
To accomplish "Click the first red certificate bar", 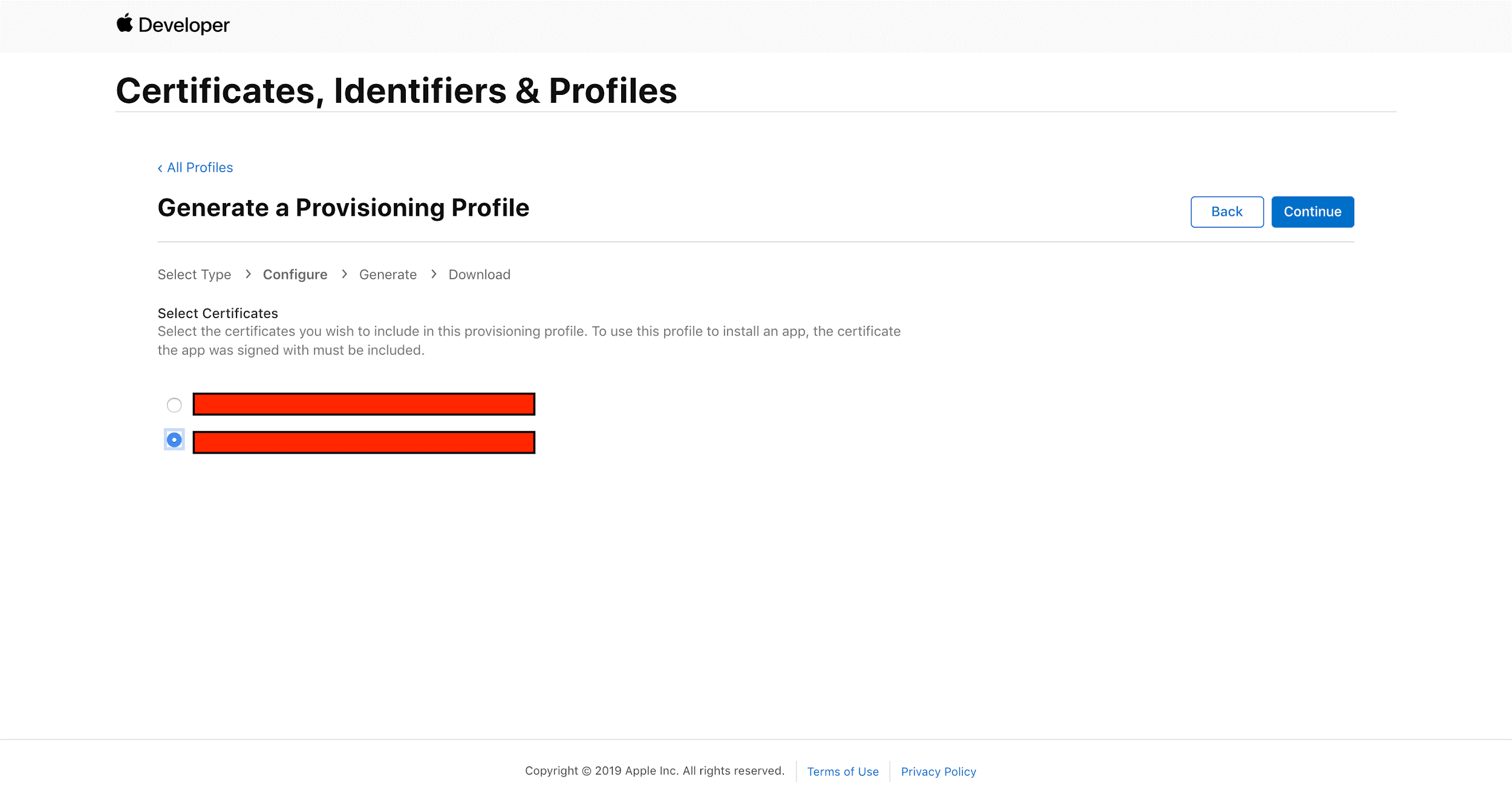I will click(363, 403).
